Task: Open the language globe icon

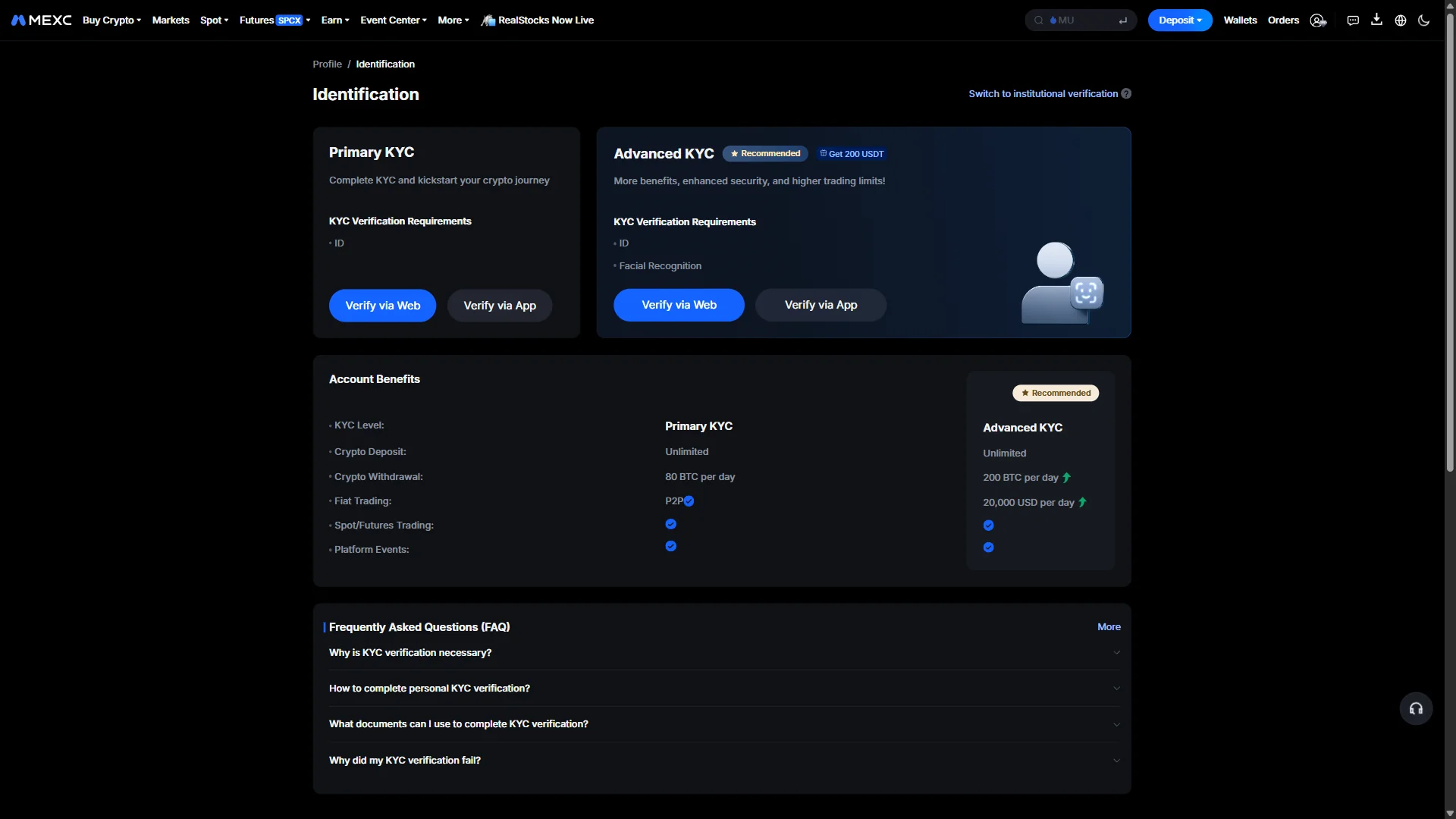Action: point(1401,20)
